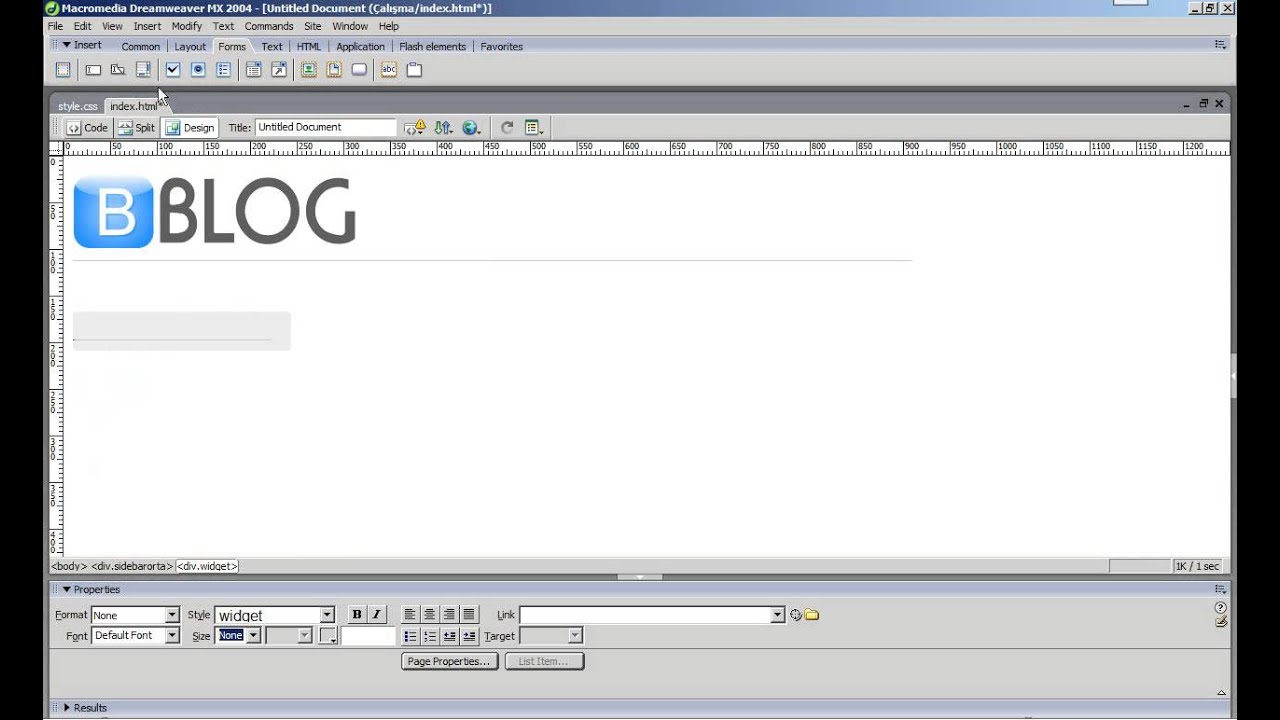
Task: Switch to Code view
Action: (87, 128)
